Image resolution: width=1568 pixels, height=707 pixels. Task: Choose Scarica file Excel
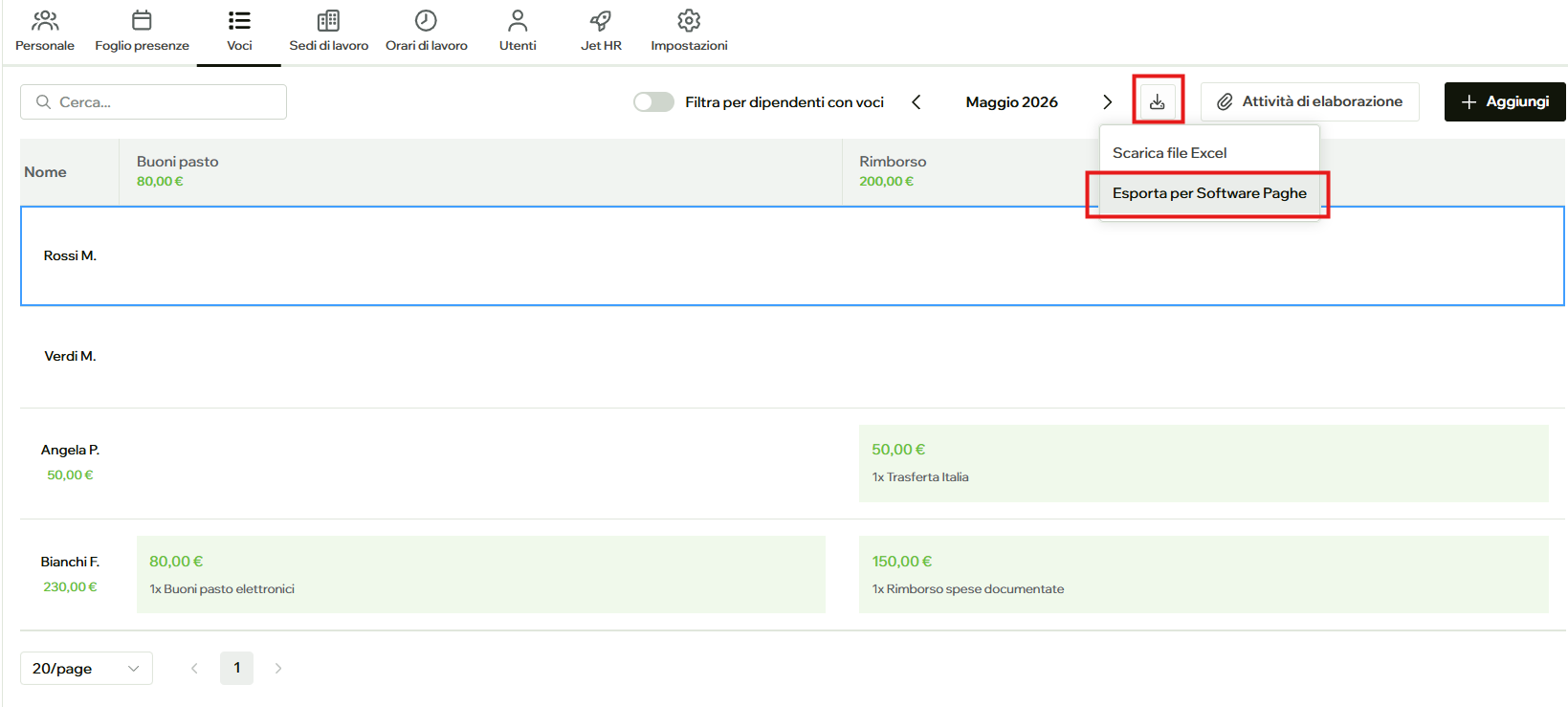[1209, 153]
